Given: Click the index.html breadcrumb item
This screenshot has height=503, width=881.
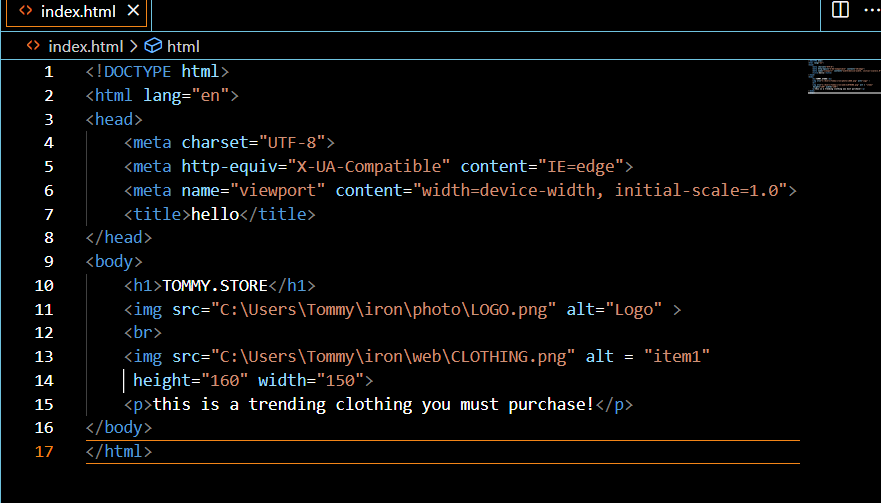Looking at the screenshot, I should pyautogui.click(x=85, y=47).
